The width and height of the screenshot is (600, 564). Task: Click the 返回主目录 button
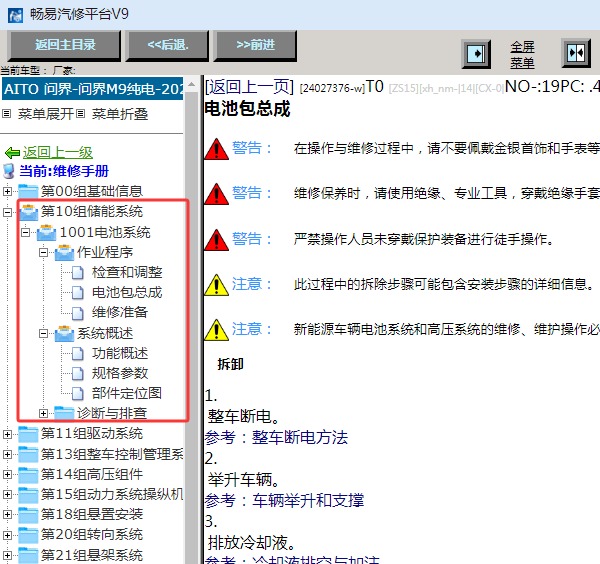tap(65, 45)
